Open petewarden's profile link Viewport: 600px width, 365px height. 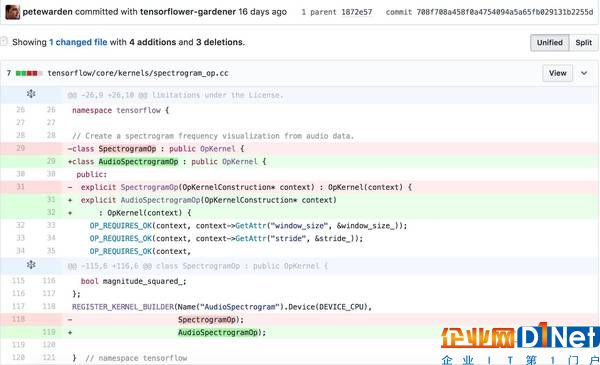(x=47, y=12)
